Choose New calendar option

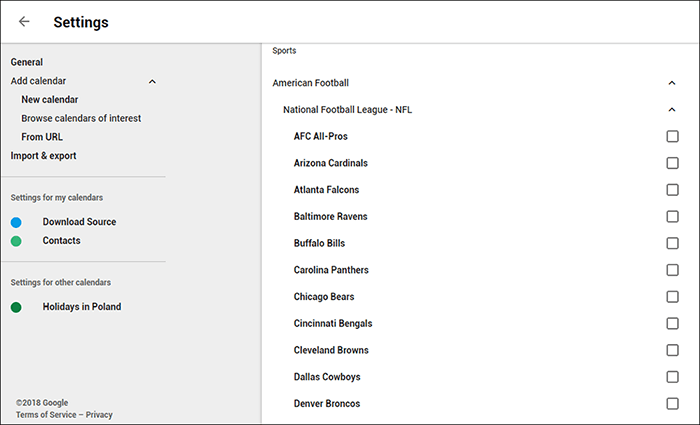pos(50,100)
